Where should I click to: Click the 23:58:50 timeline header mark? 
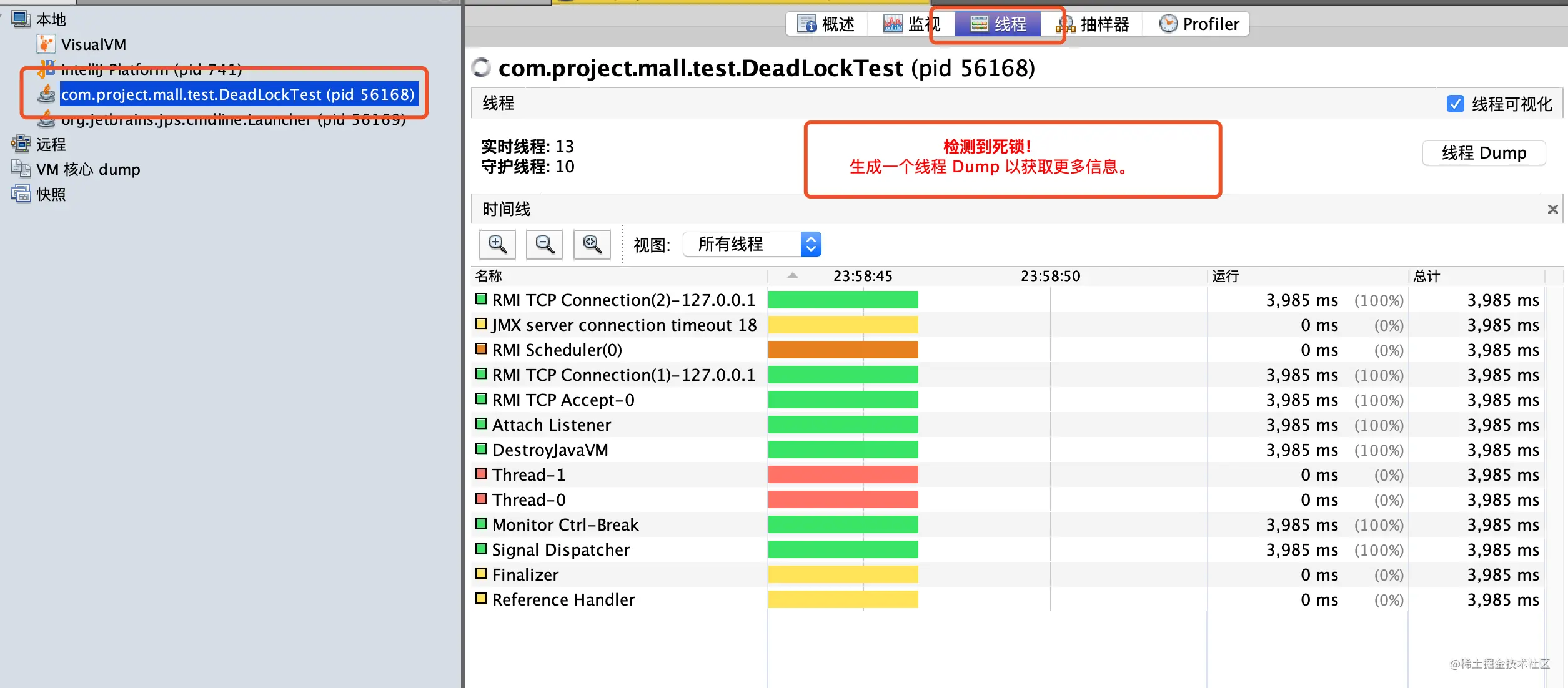coord(1050,276)
